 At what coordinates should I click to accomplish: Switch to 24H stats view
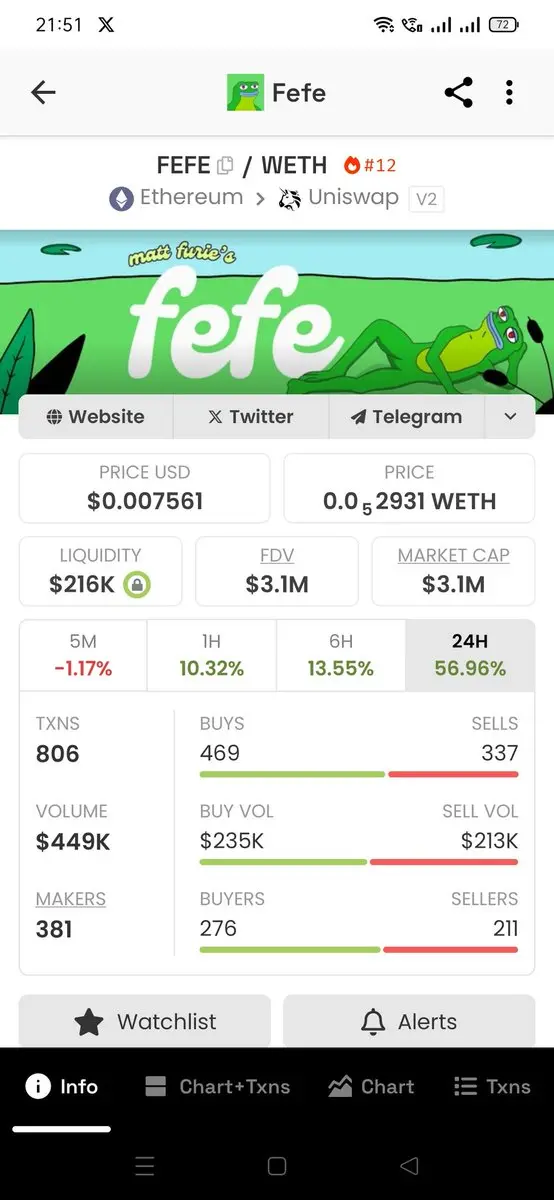pos(470,656)
